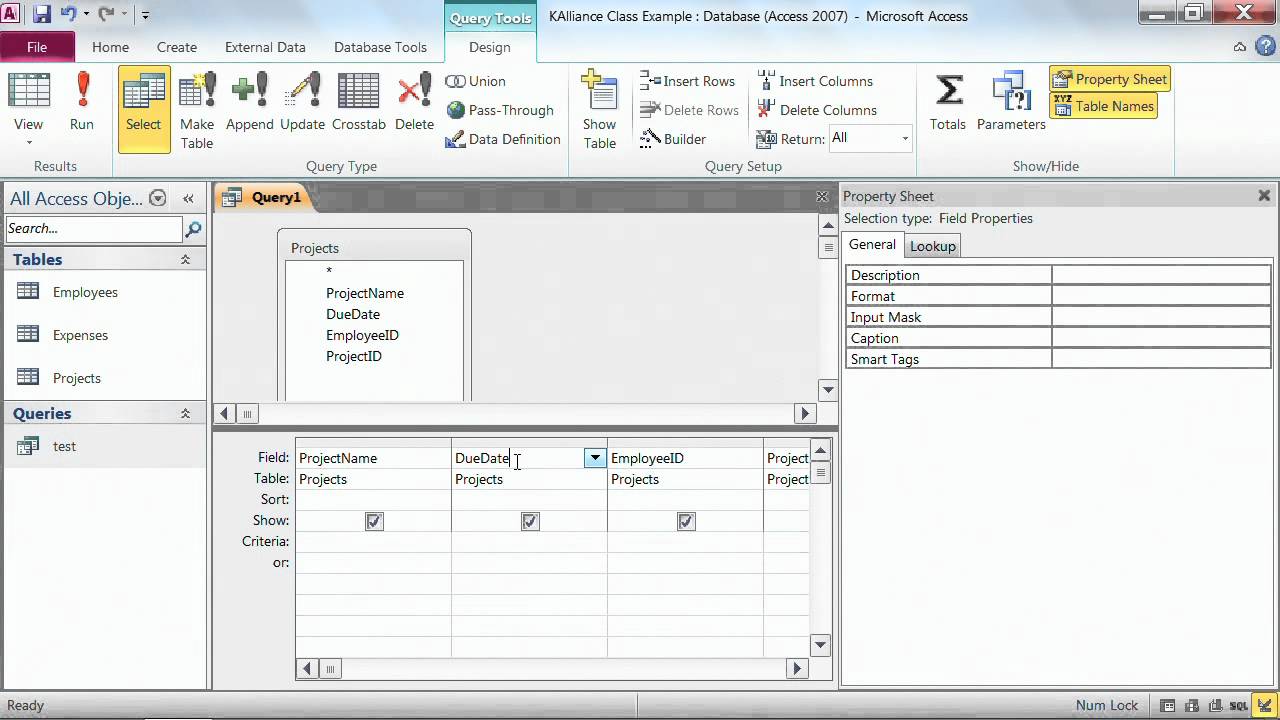Collapse the navigation pane shutter

coord(188,198)
